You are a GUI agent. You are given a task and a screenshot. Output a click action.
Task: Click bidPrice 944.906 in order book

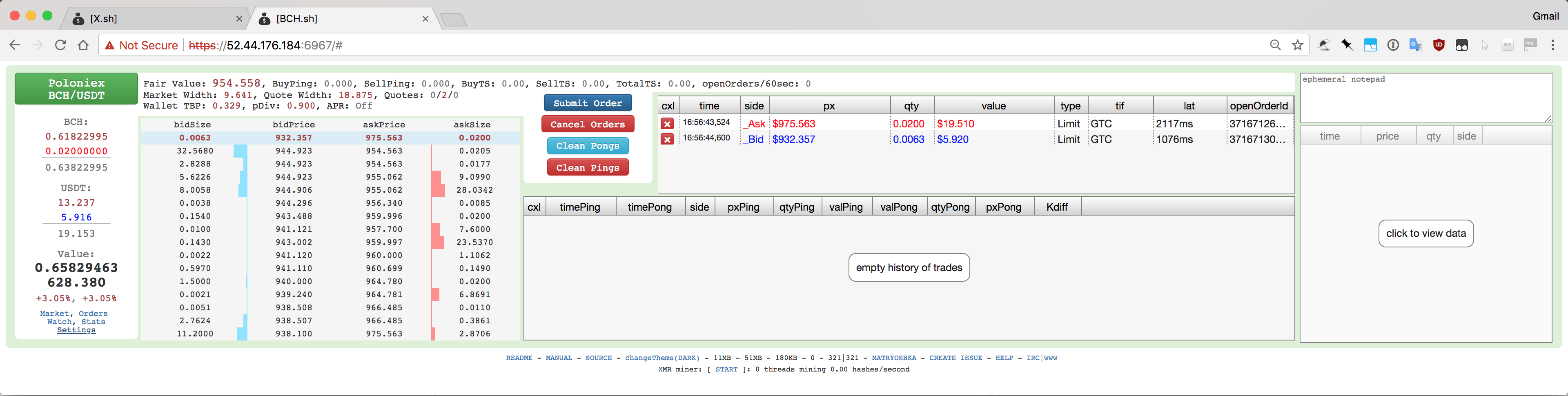tap(294, 190)
